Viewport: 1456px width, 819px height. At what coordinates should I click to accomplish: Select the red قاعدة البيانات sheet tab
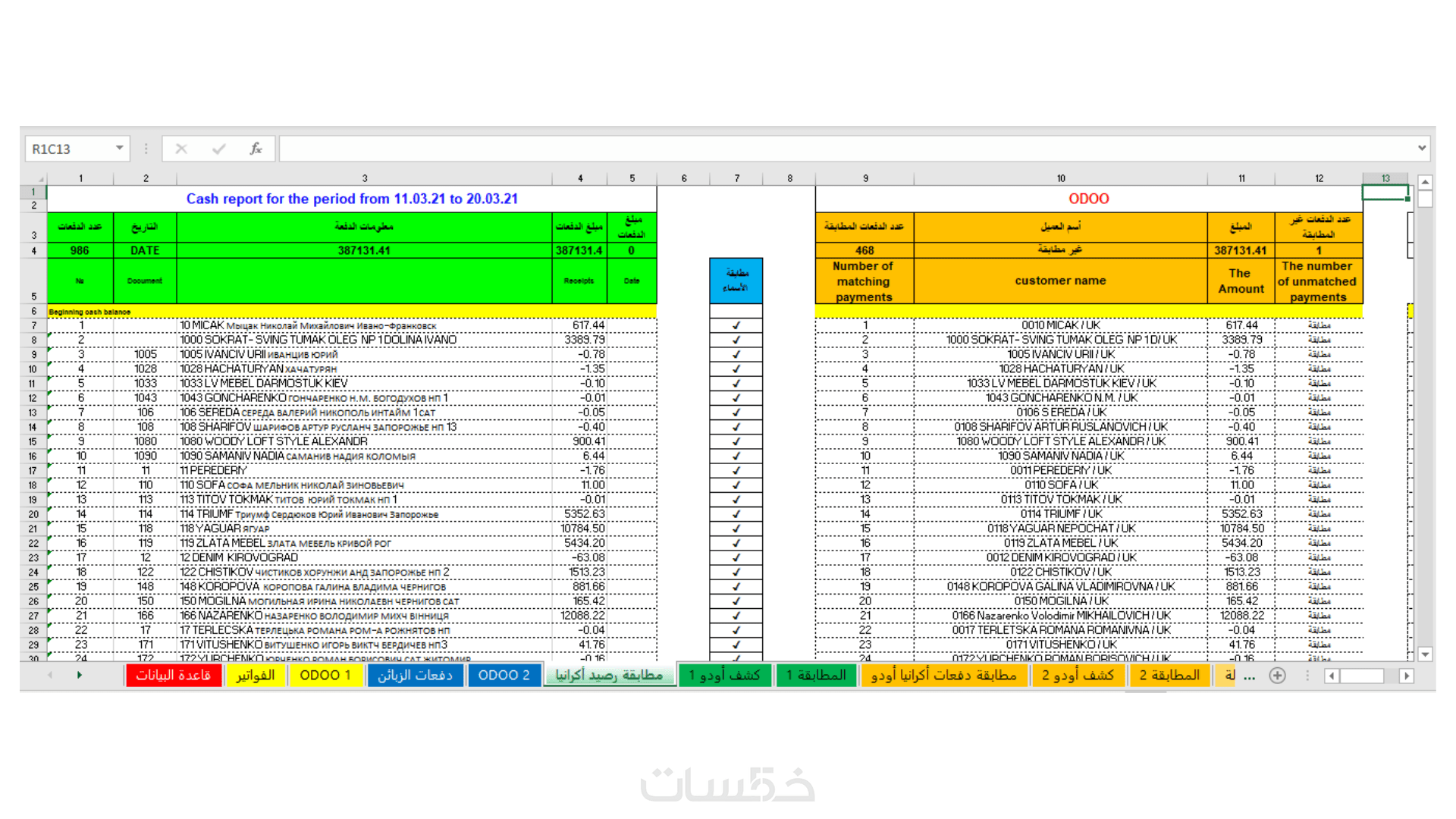tap(173, 675)
